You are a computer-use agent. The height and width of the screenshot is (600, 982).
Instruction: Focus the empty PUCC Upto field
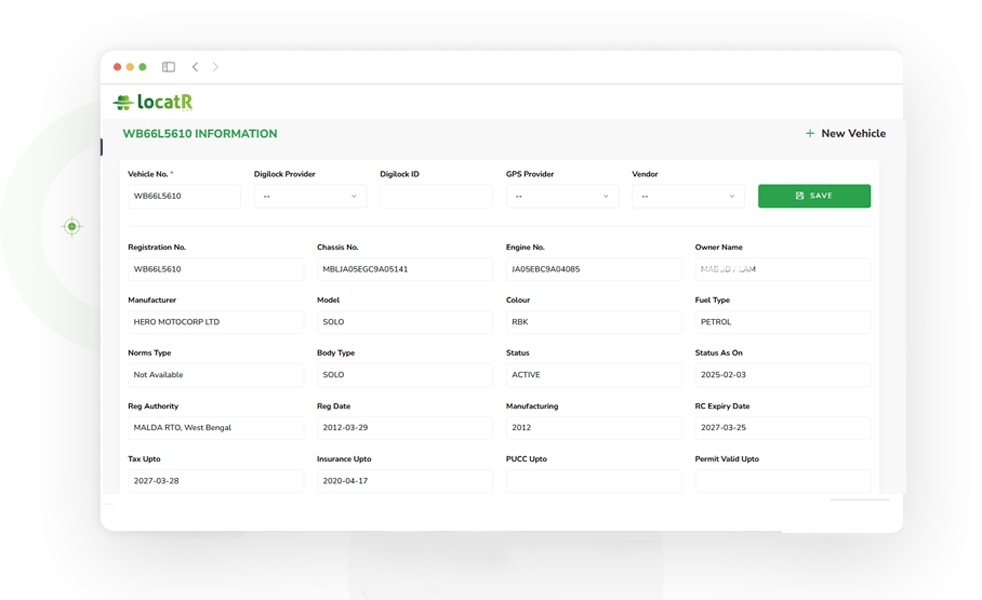594,481
